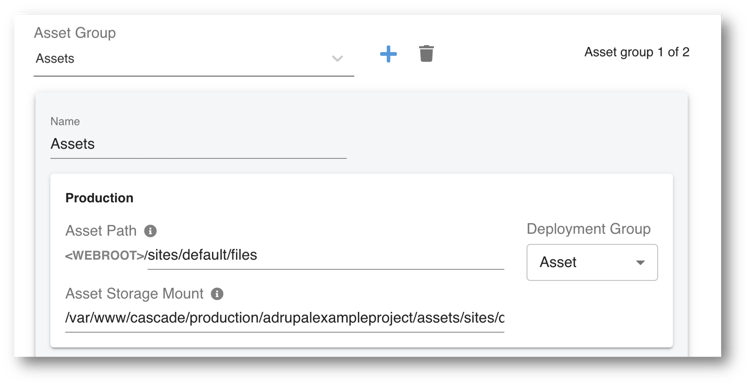750x386 pixels.
Task: Click the Name field label
Action: click(65, 121)
